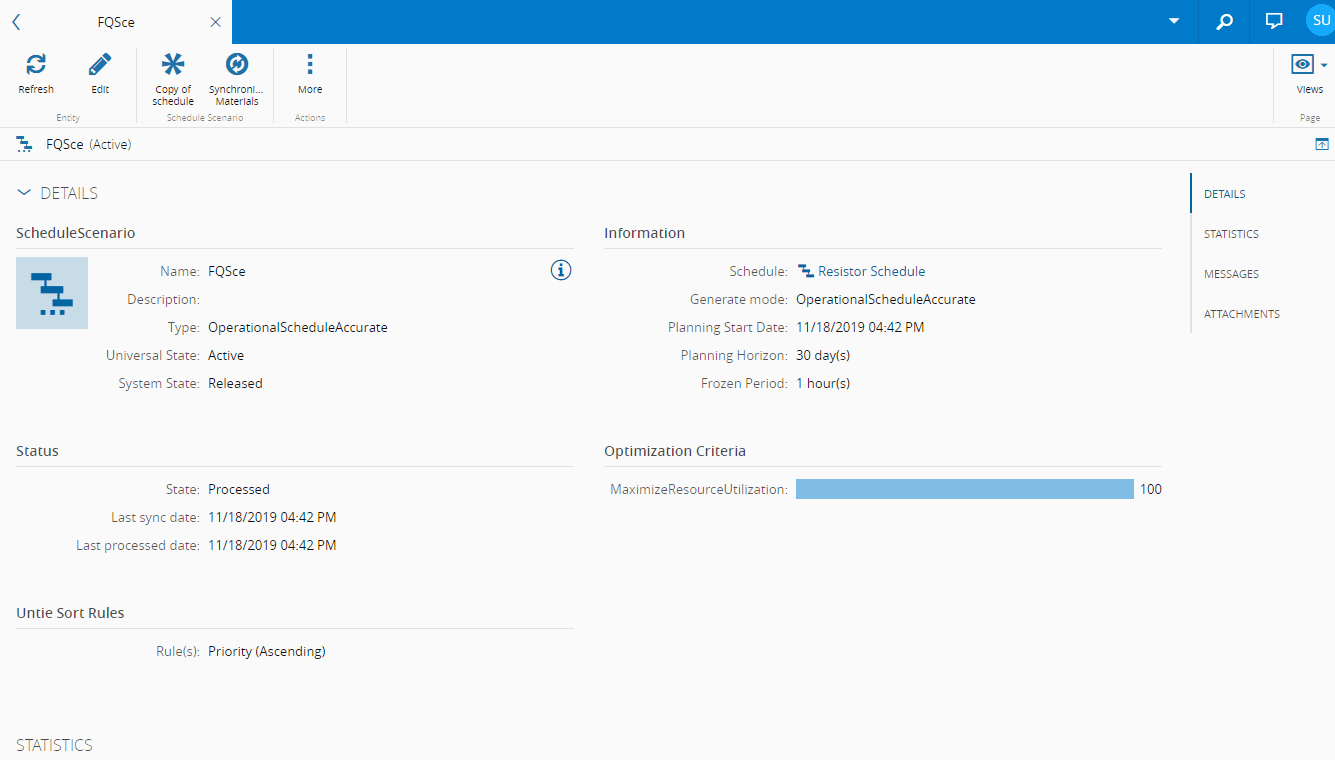Viewport: 1335px width, 760px height.
Task: Click the ScheduleScenario thumbnail image
Action: (52, 293)
